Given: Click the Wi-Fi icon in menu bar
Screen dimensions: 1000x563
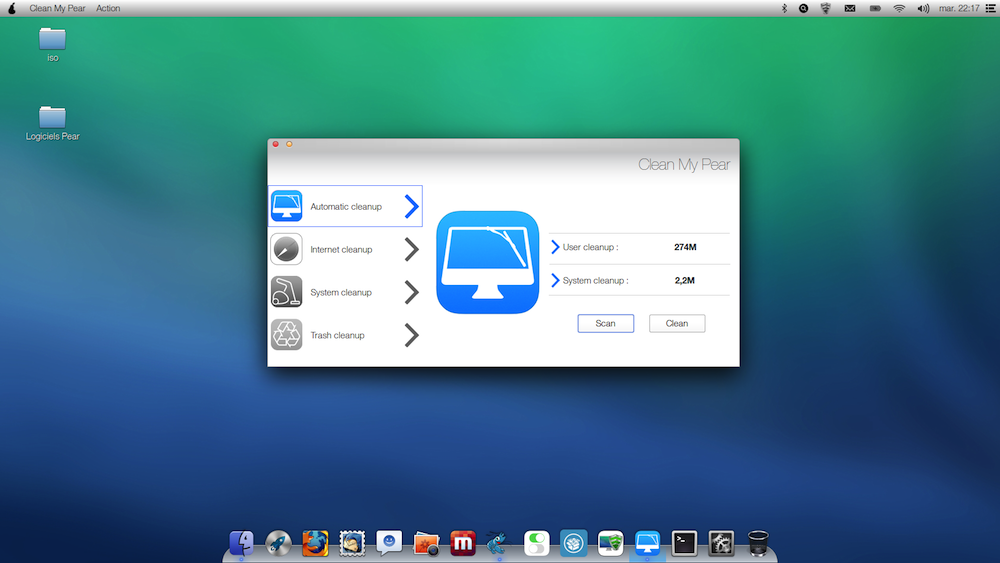Looking at the screenshot, I should [899, 8].
